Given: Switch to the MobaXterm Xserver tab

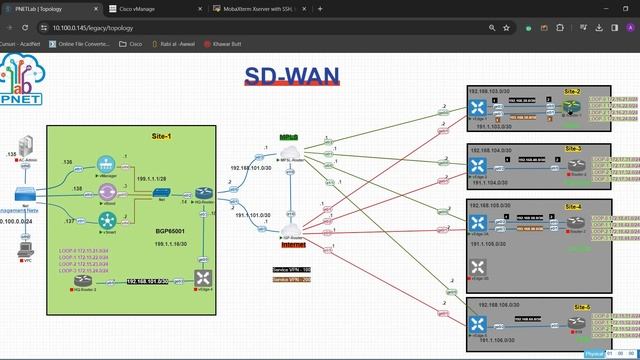Looking at the screenshot, I should point(259,9).
